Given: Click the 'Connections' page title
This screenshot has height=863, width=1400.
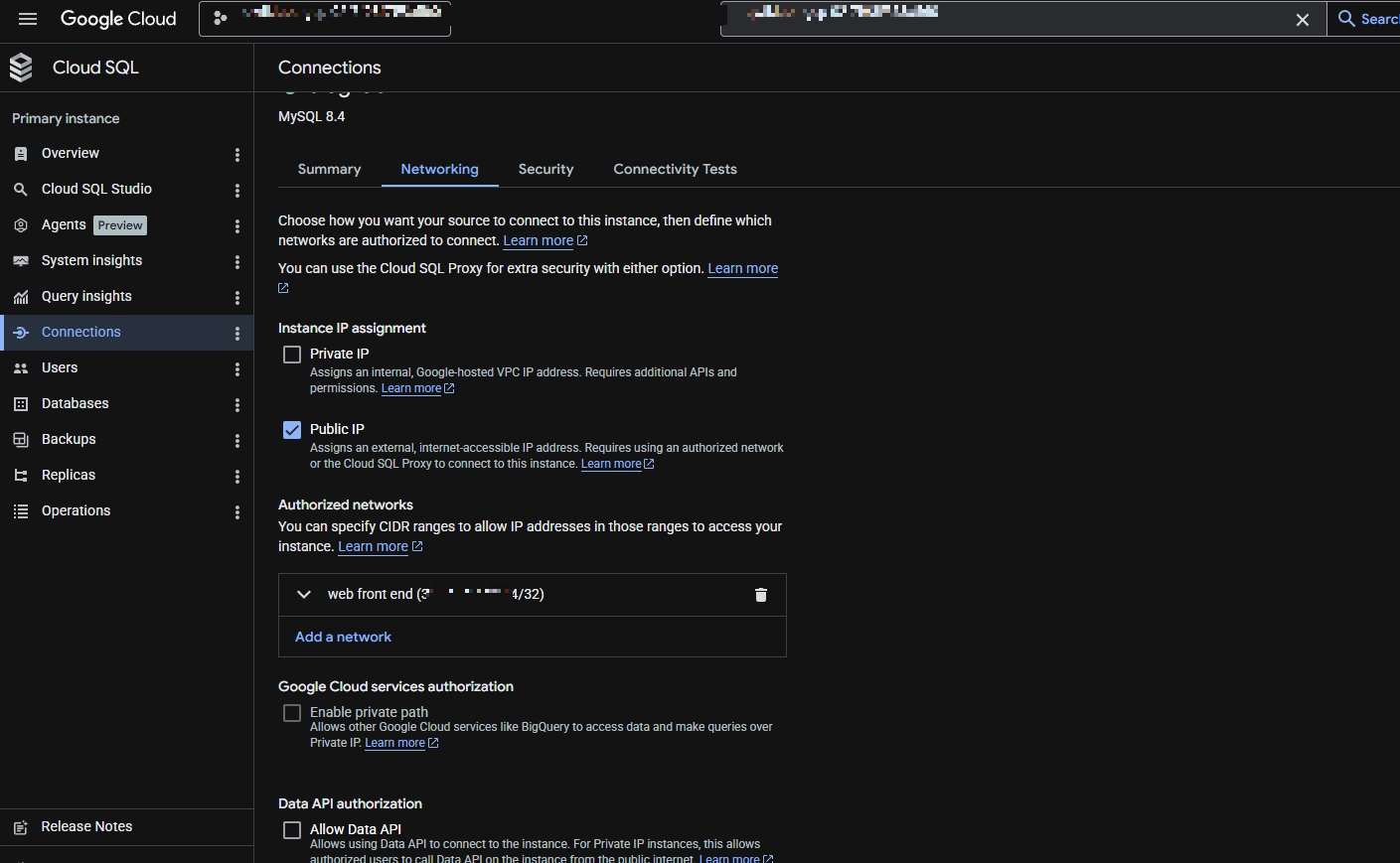Looking at the screenshot, I should [329, 68].
